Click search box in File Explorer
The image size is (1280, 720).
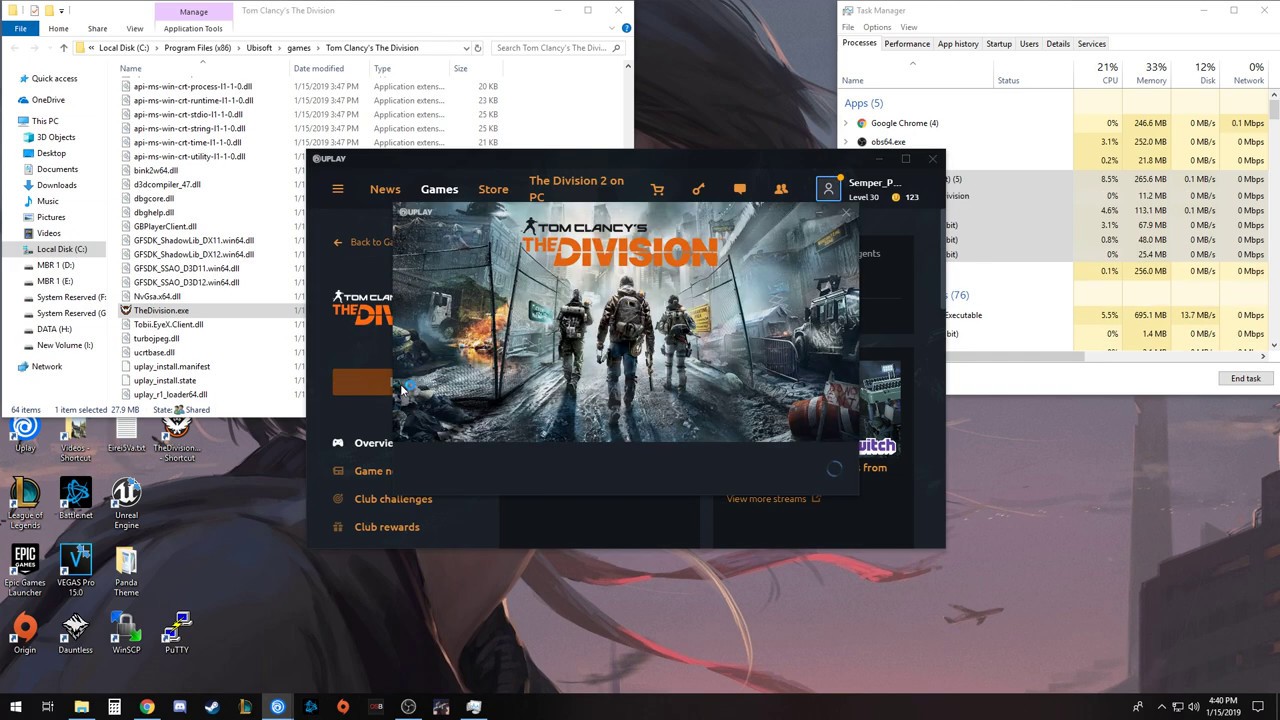tap(559, 48)
